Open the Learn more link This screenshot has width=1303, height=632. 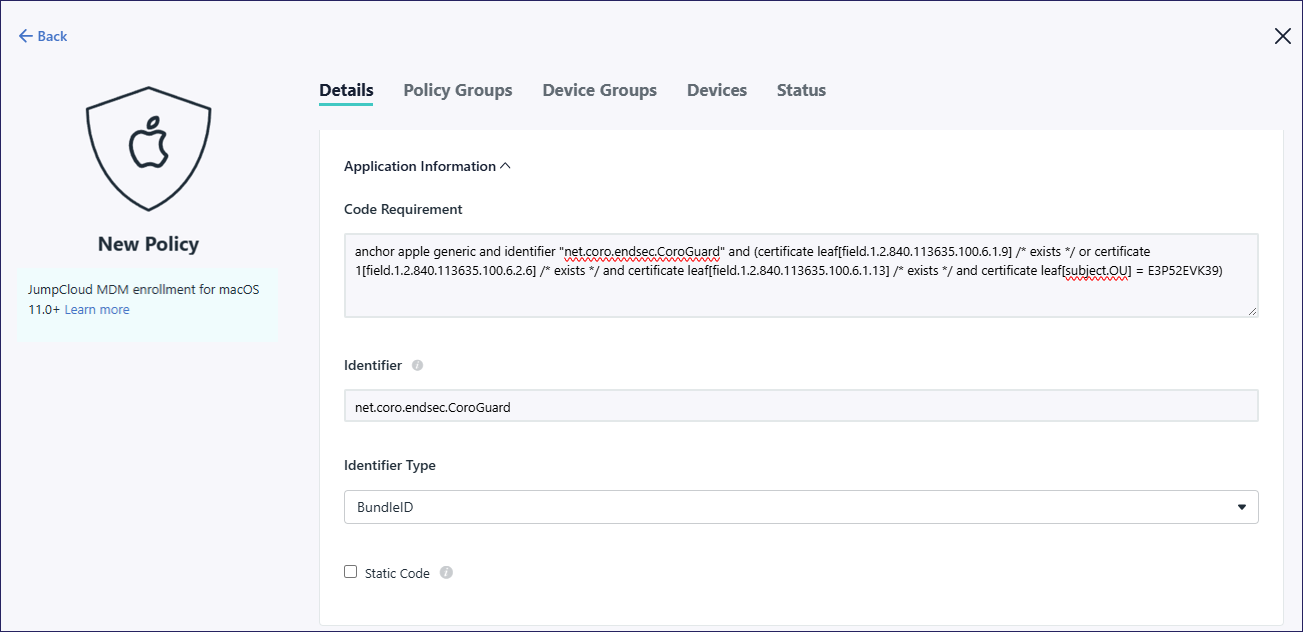97,310
